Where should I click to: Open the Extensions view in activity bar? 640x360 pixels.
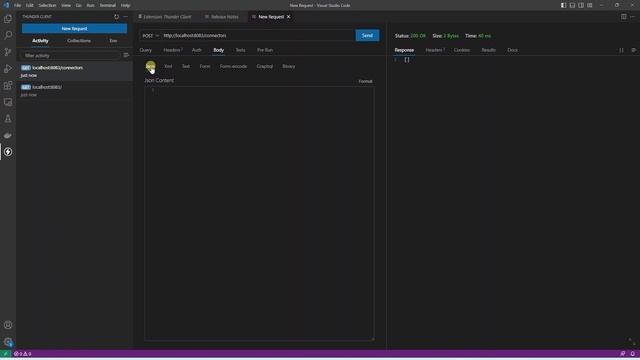click(x=8, y=85)
